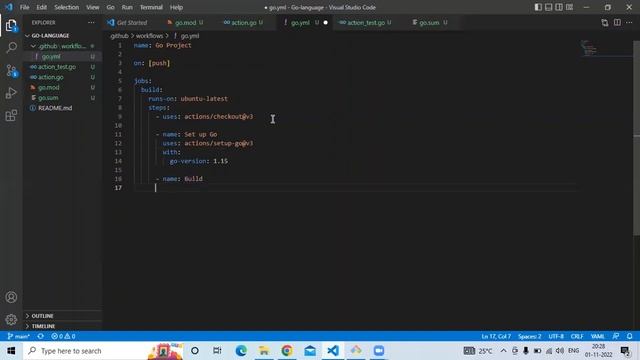Open the Edit menu
This screenshot has height=360, width=640.
(41, 7)
